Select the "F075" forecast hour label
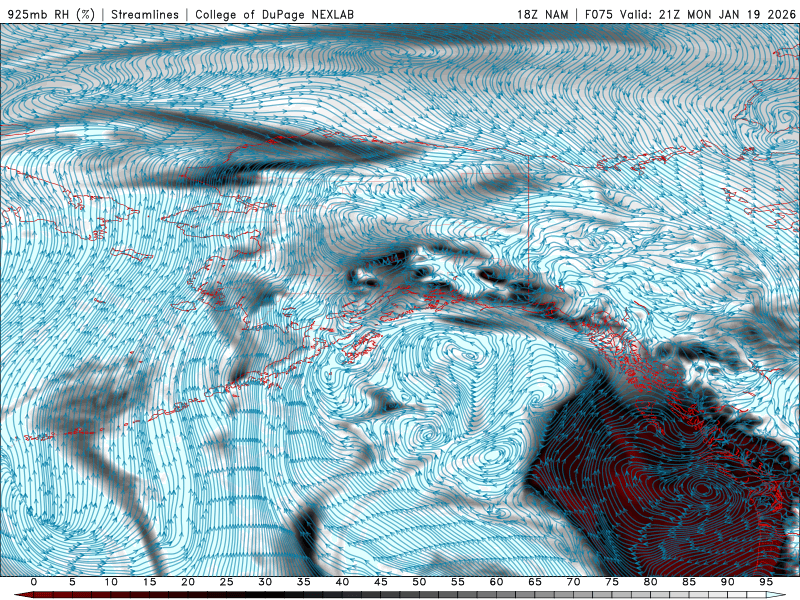 (599, 14)
